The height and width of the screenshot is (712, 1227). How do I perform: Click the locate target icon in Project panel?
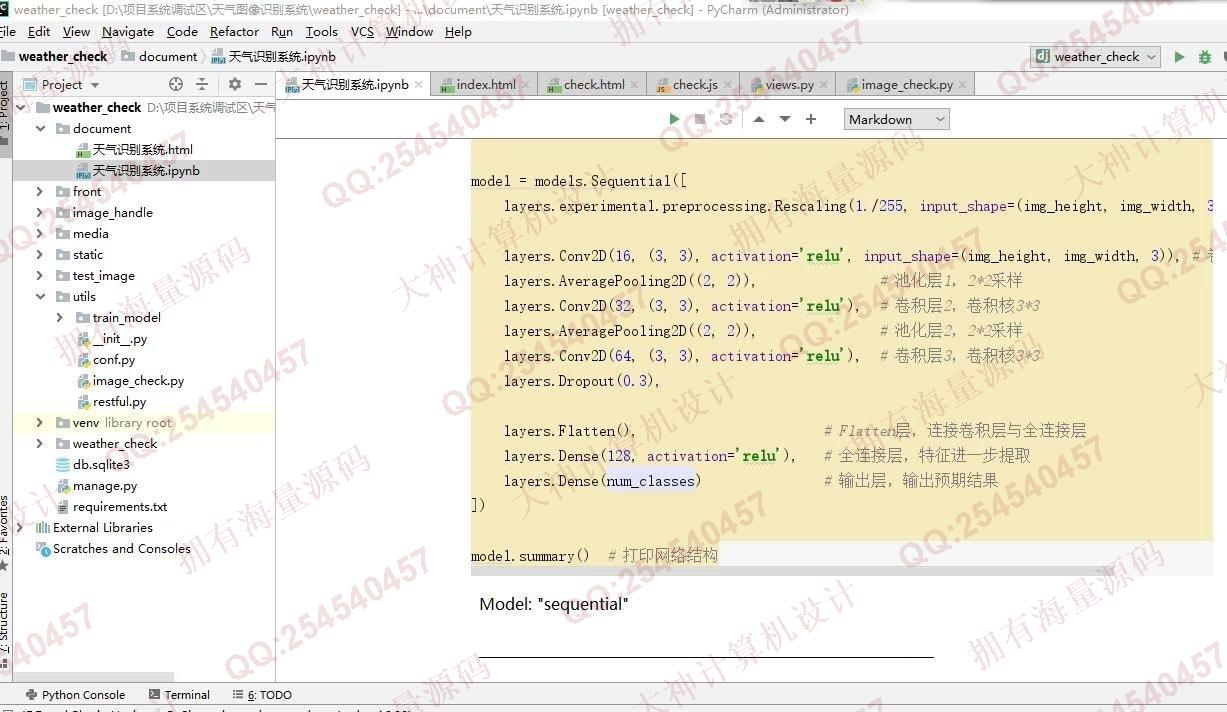click(176, 85)
